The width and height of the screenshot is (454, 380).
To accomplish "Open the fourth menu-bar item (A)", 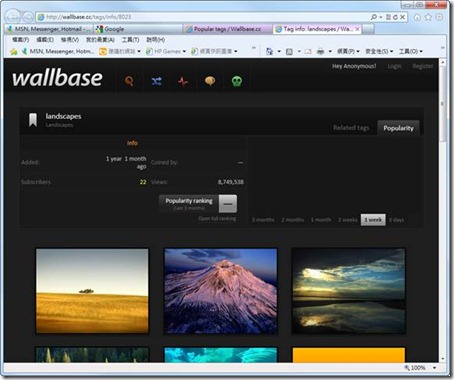I will (100, 40).
